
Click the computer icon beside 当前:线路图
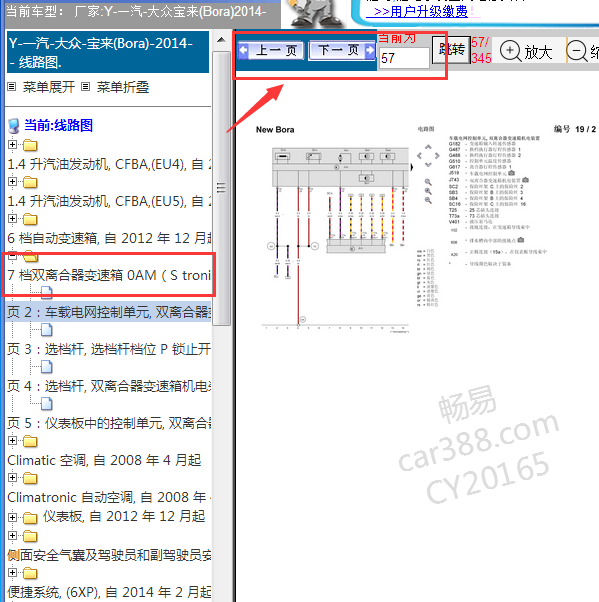pos(14,126)
